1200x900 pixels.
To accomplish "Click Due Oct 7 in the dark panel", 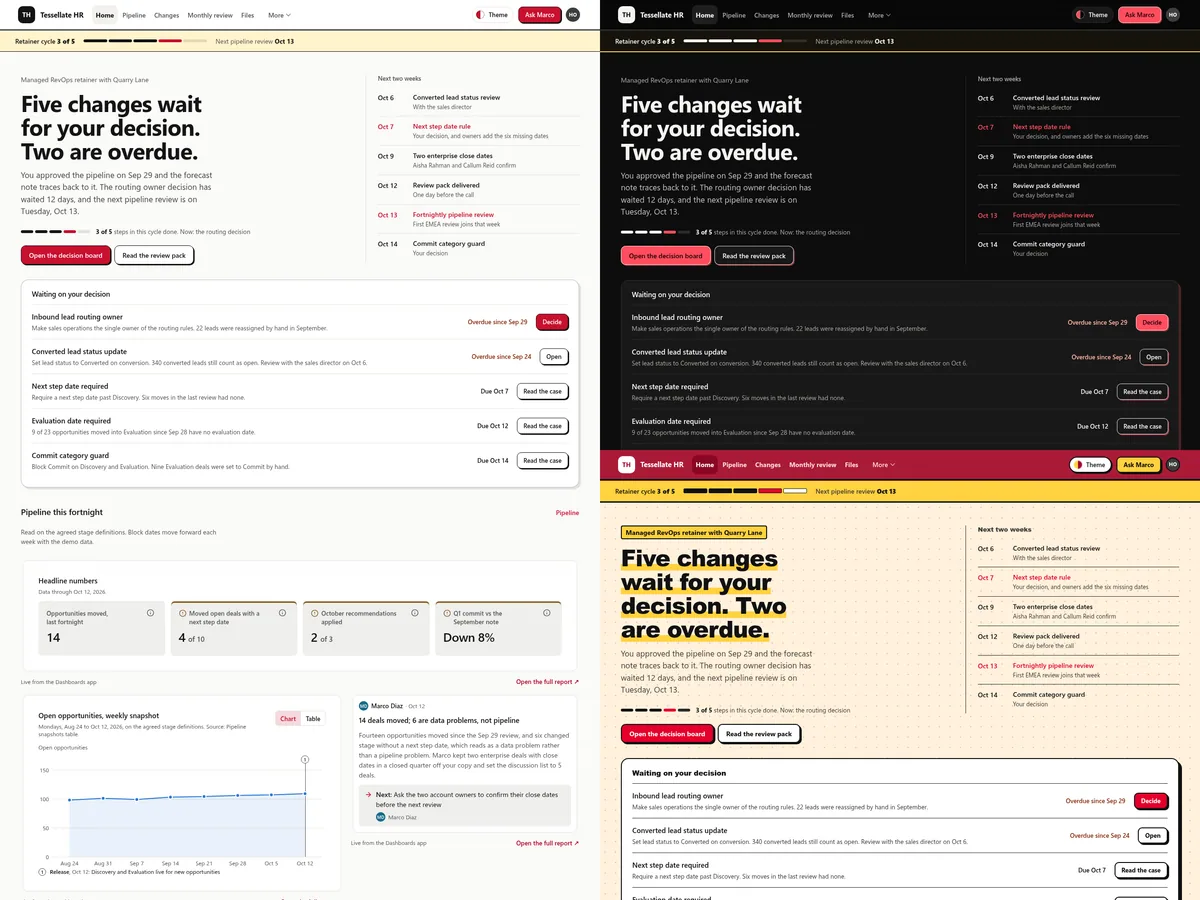I will tap(1094, 392).
